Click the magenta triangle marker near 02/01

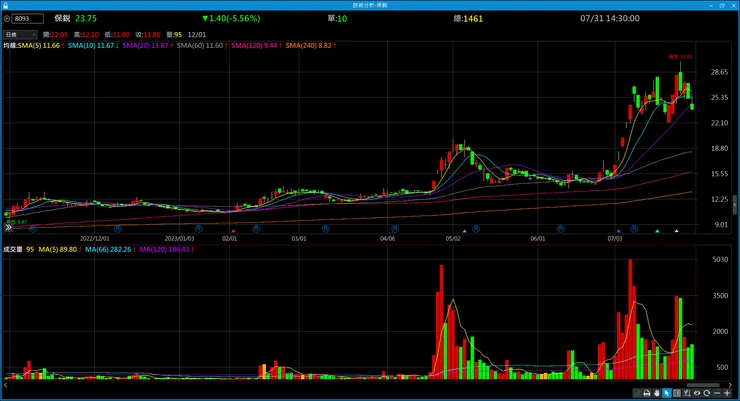coord(233,231)
